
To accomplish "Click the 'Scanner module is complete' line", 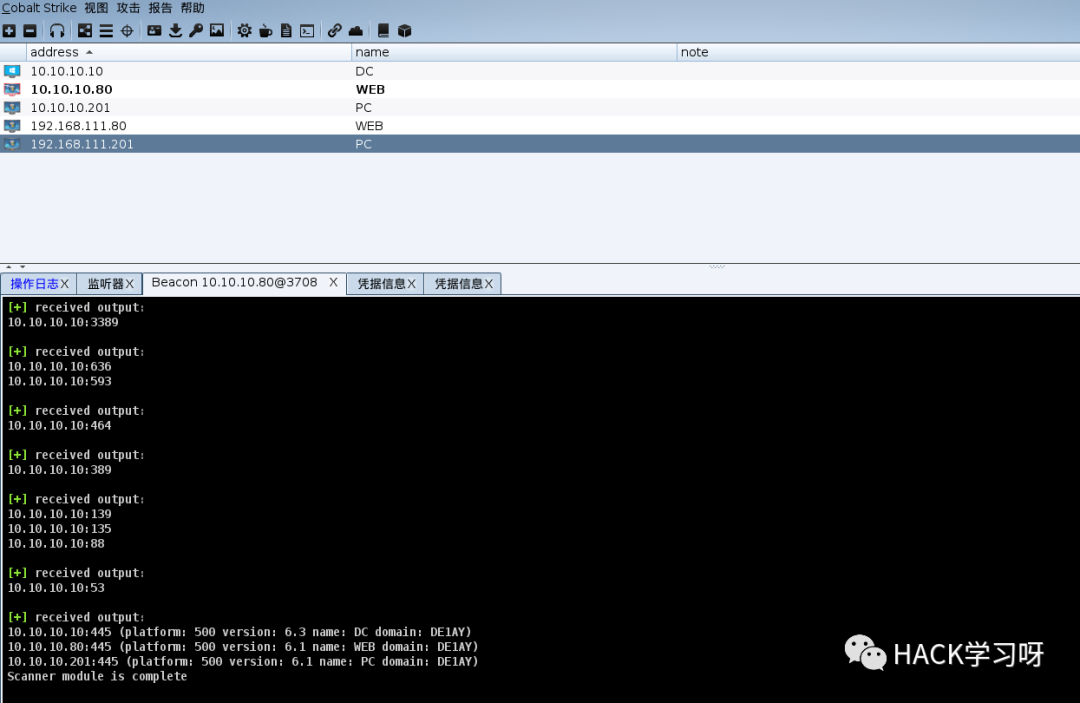I will (97, 676).
